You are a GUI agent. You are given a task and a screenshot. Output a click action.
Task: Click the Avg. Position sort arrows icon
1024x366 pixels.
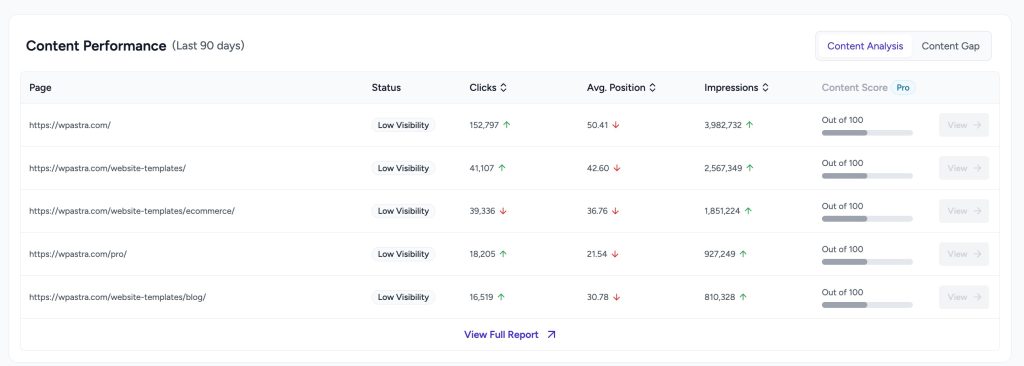coord(652,88)
